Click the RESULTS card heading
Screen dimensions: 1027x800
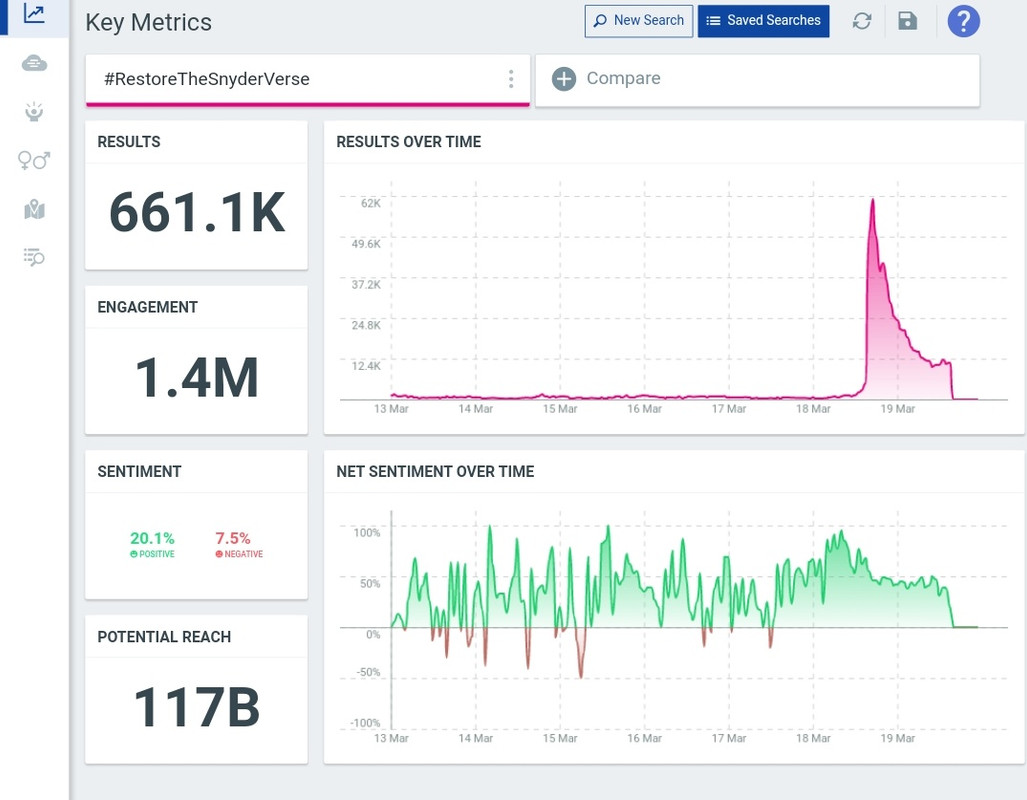point(129,142)
